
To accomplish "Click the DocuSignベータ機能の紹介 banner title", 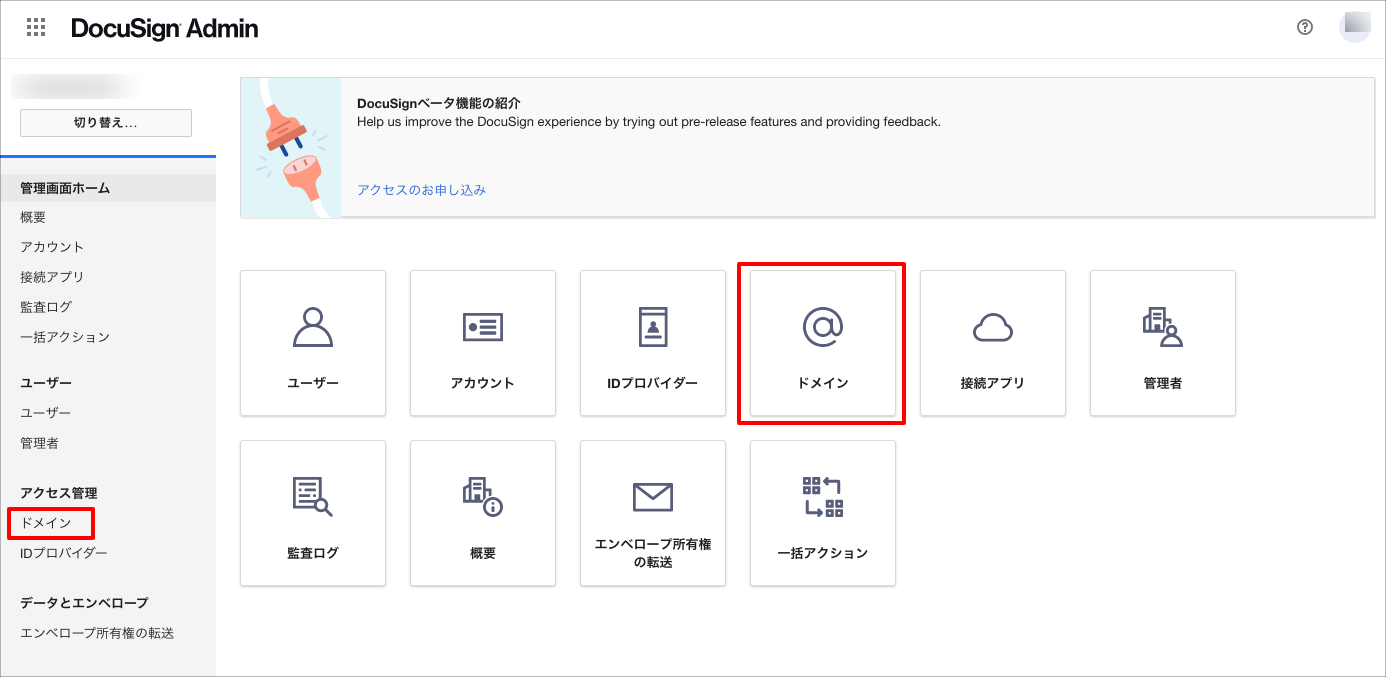I will pyautogui.click(x=439, y=103).
